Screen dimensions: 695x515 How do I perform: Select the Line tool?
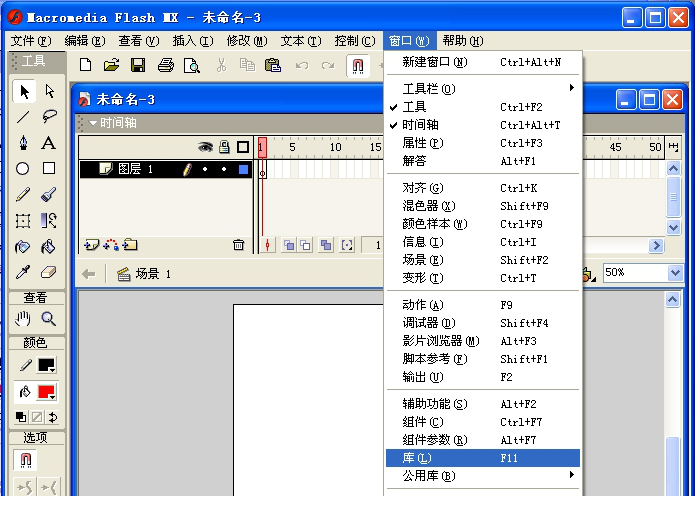[23, 117]
